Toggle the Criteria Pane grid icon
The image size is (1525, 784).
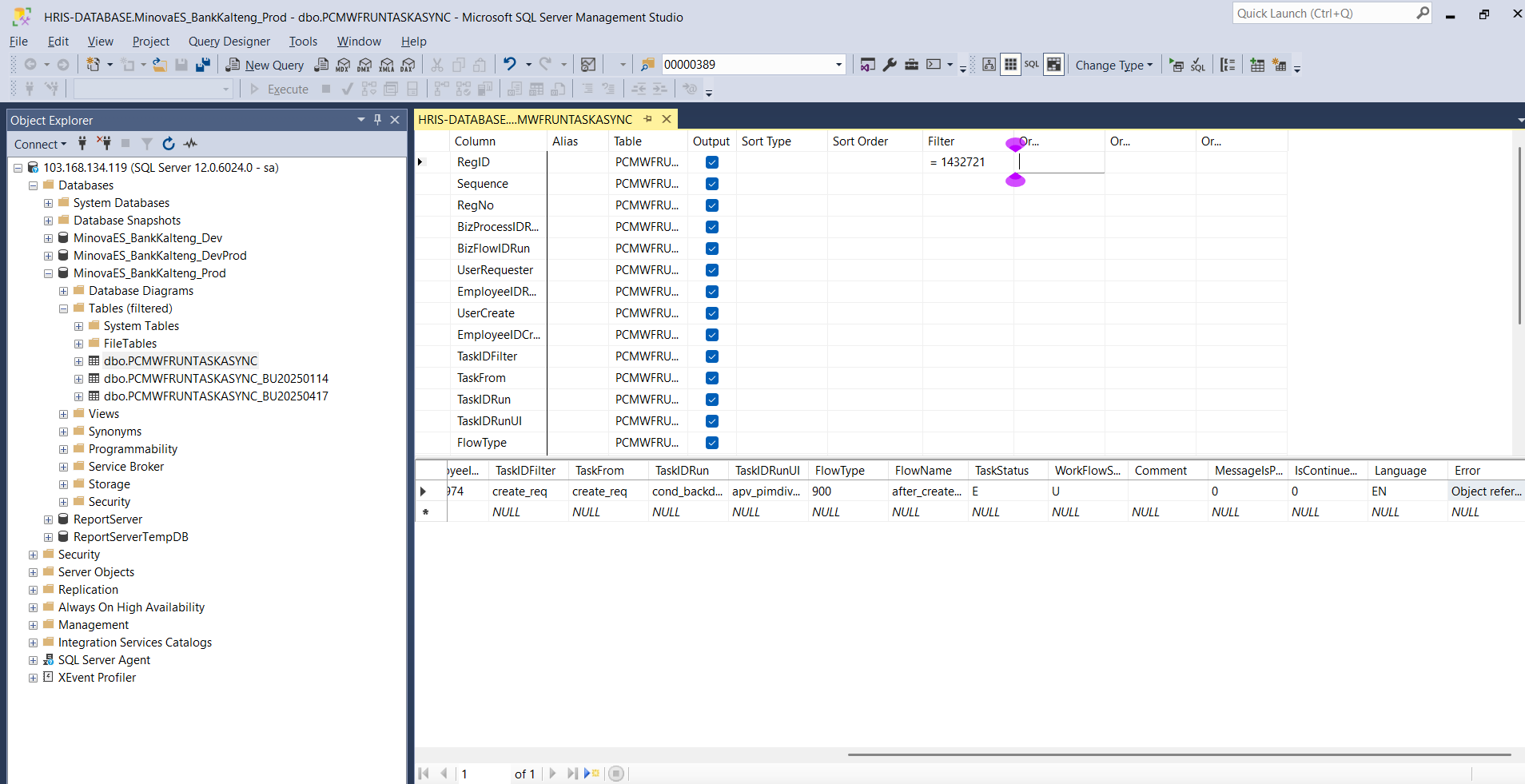tap(1010, 65)
